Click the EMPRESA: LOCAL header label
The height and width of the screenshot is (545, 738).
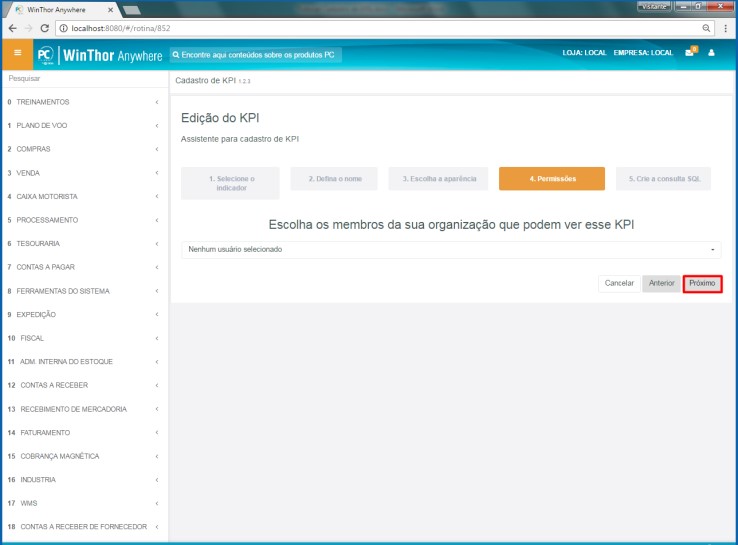(x=643, y=53)
